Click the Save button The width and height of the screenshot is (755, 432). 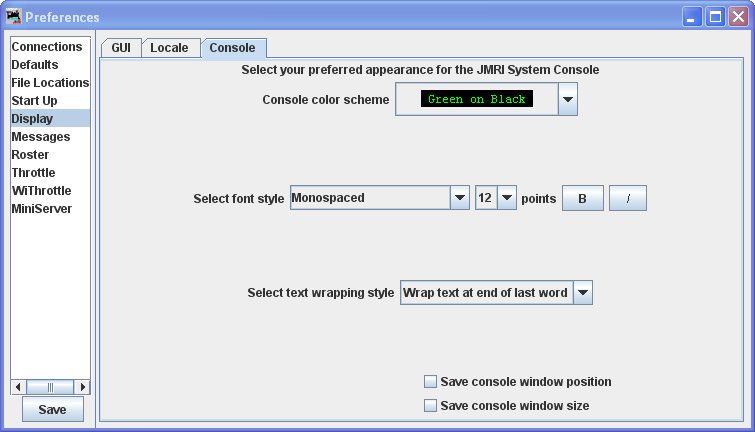tap(52, 410)
